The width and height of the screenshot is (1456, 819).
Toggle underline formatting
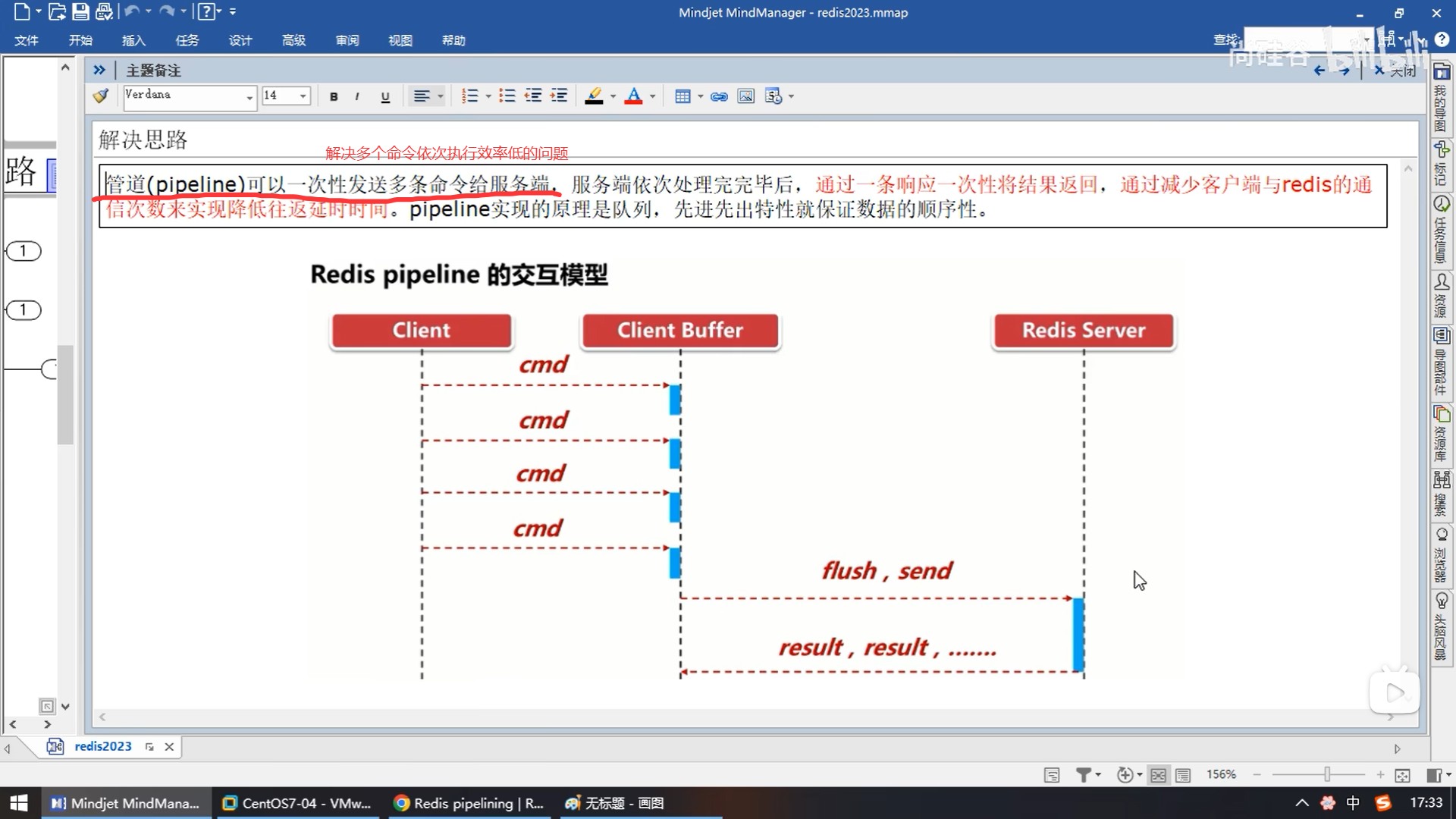(385, 96)
